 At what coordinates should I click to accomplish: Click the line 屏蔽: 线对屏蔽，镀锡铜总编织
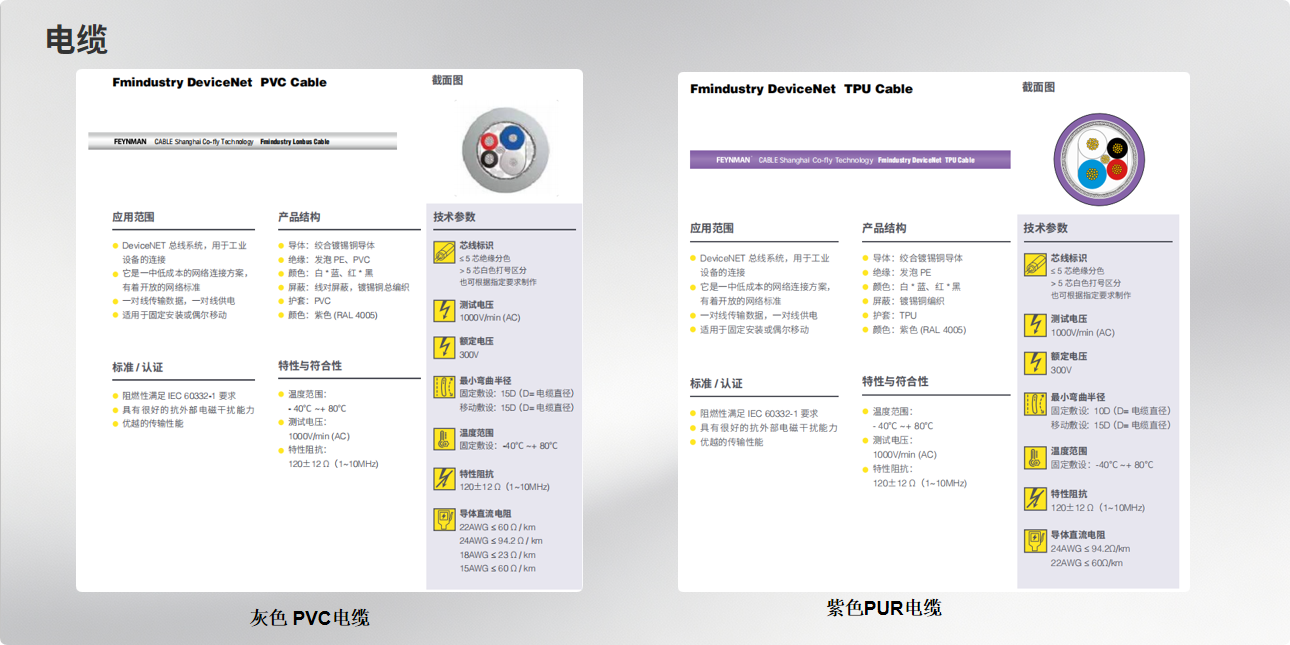pos(349,287)
